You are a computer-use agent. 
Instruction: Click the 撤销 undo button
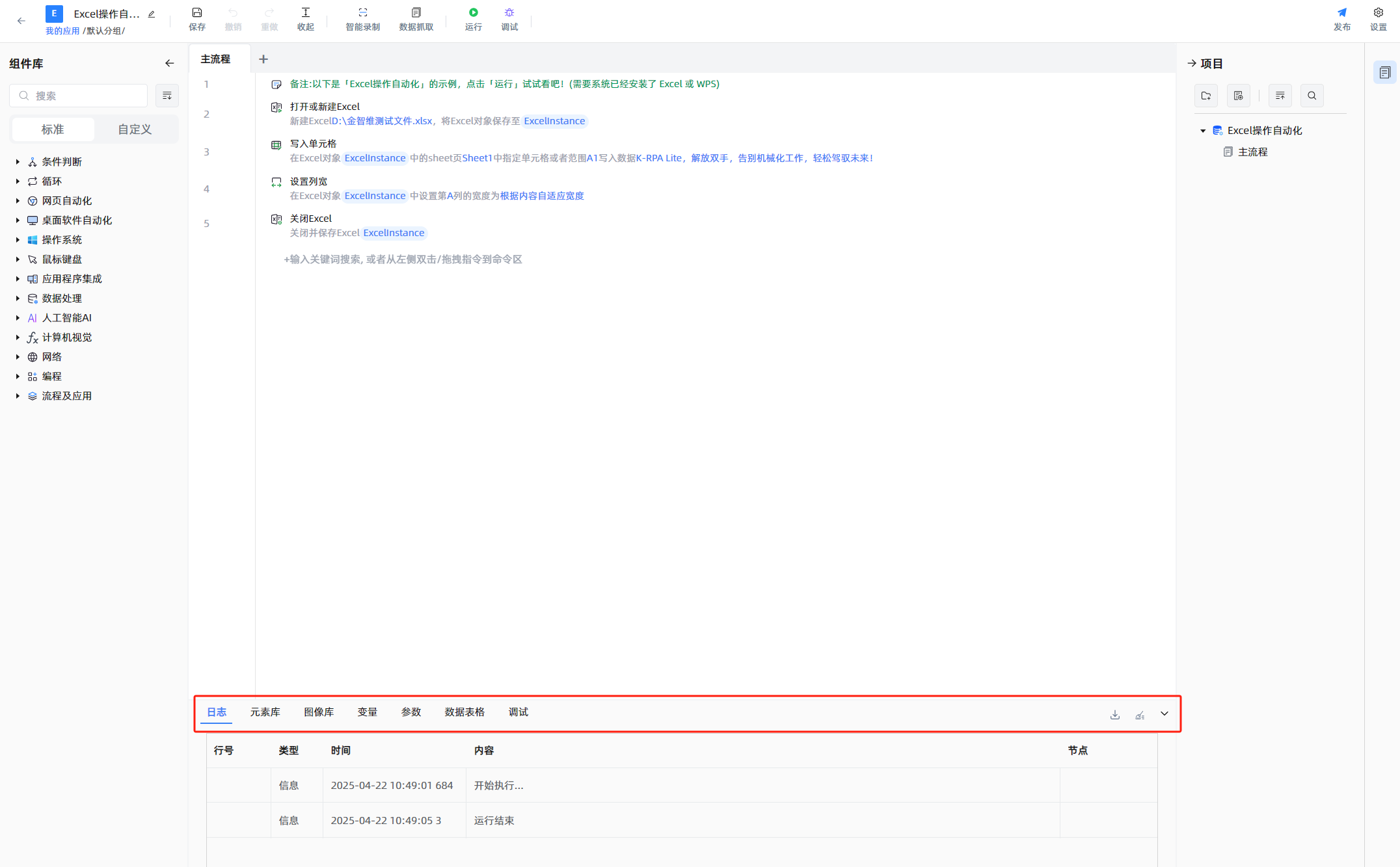233,19
